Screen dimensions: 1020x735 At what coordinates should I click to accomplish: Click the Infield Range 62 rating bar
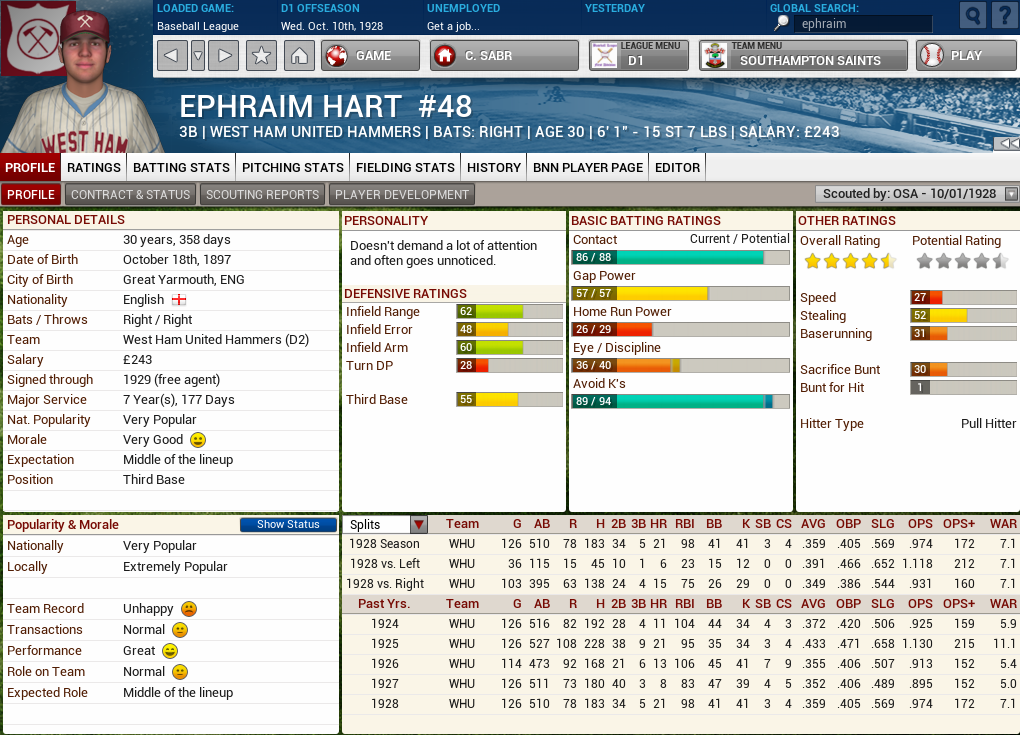coord(509,312)
